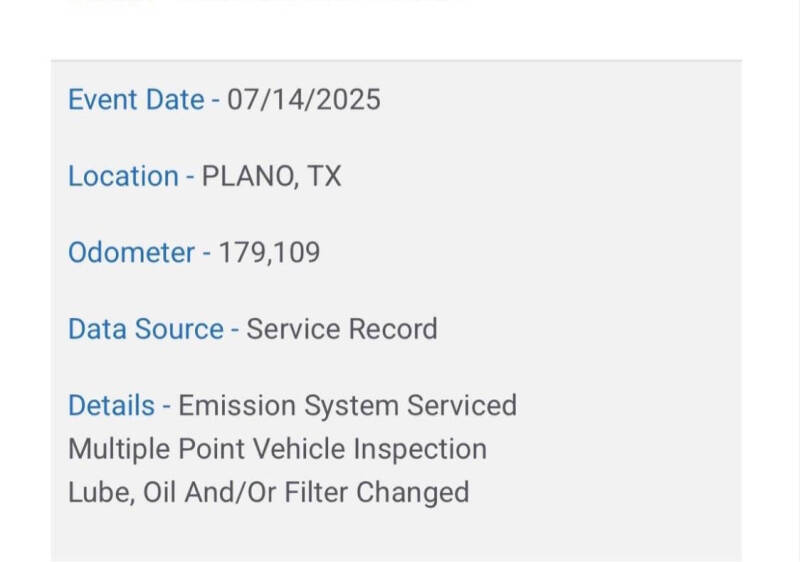
Task: Click the TX state abbreviation
Action: pyautogui.click(x=324, y=177)
